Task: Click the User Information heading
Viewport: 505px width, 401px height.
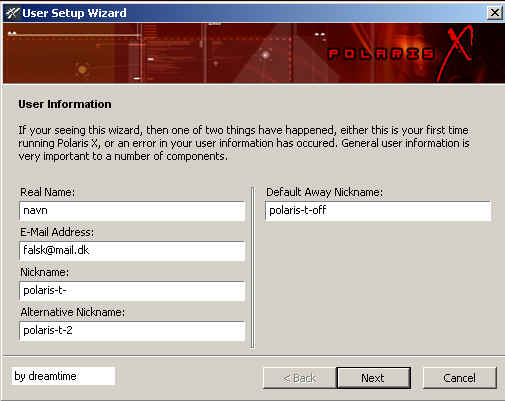Action: (65, 104)
